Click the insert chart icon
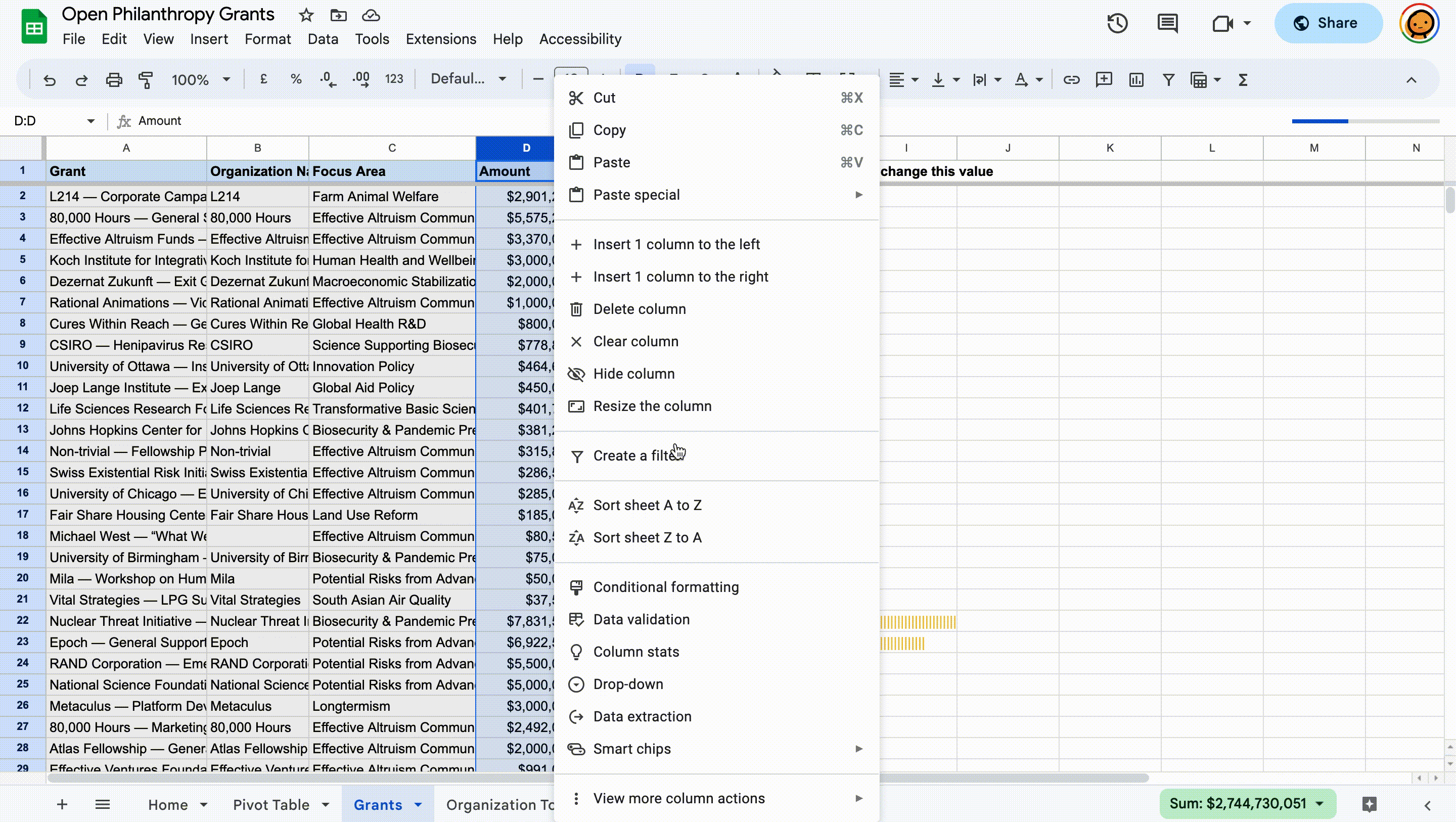The height and width of the screenshot is (822, 1456). click(x=1135, y=80)
